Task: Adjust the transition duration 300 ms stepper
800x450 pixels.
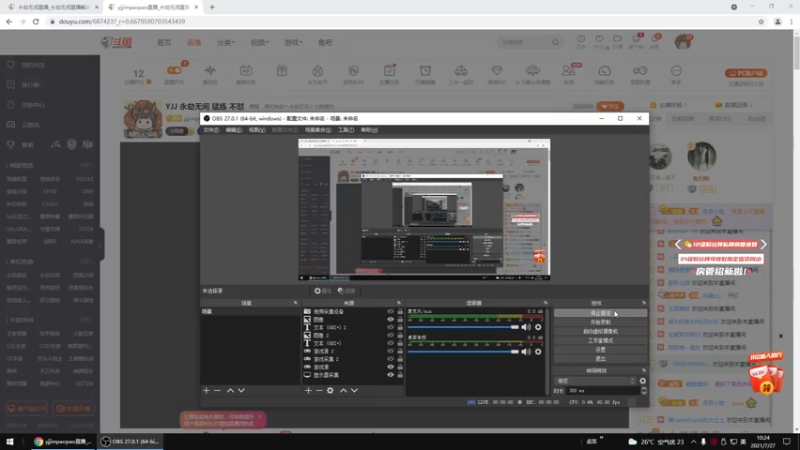Action: [643, 391]
